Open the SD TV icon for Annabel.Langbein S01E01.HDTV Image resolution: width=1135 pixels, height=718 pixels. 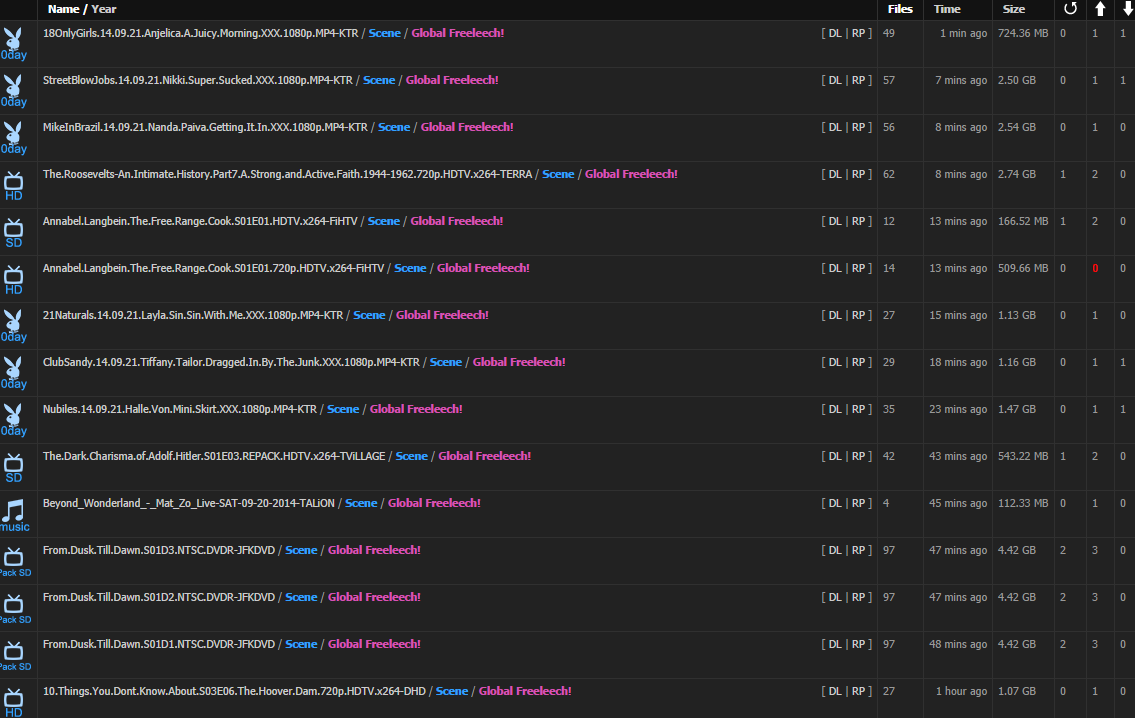click(x=14, y=232)
